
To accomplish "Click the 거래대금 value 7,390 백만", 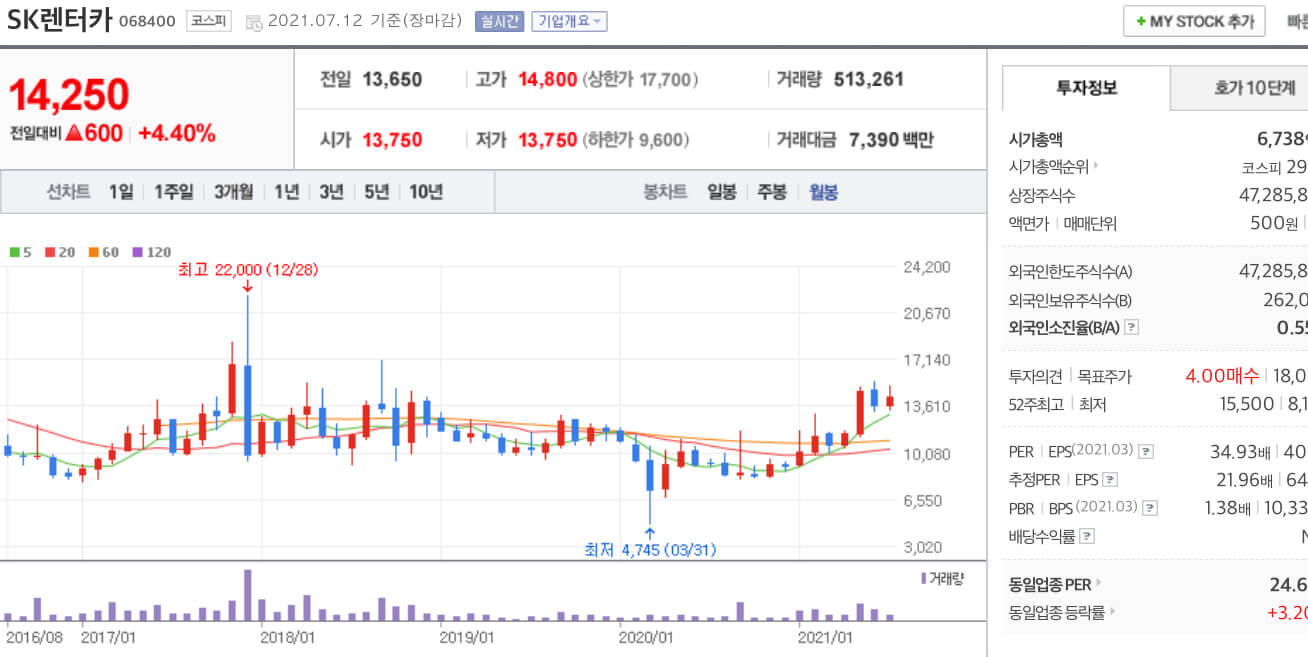I will click(x=890, y=139).
